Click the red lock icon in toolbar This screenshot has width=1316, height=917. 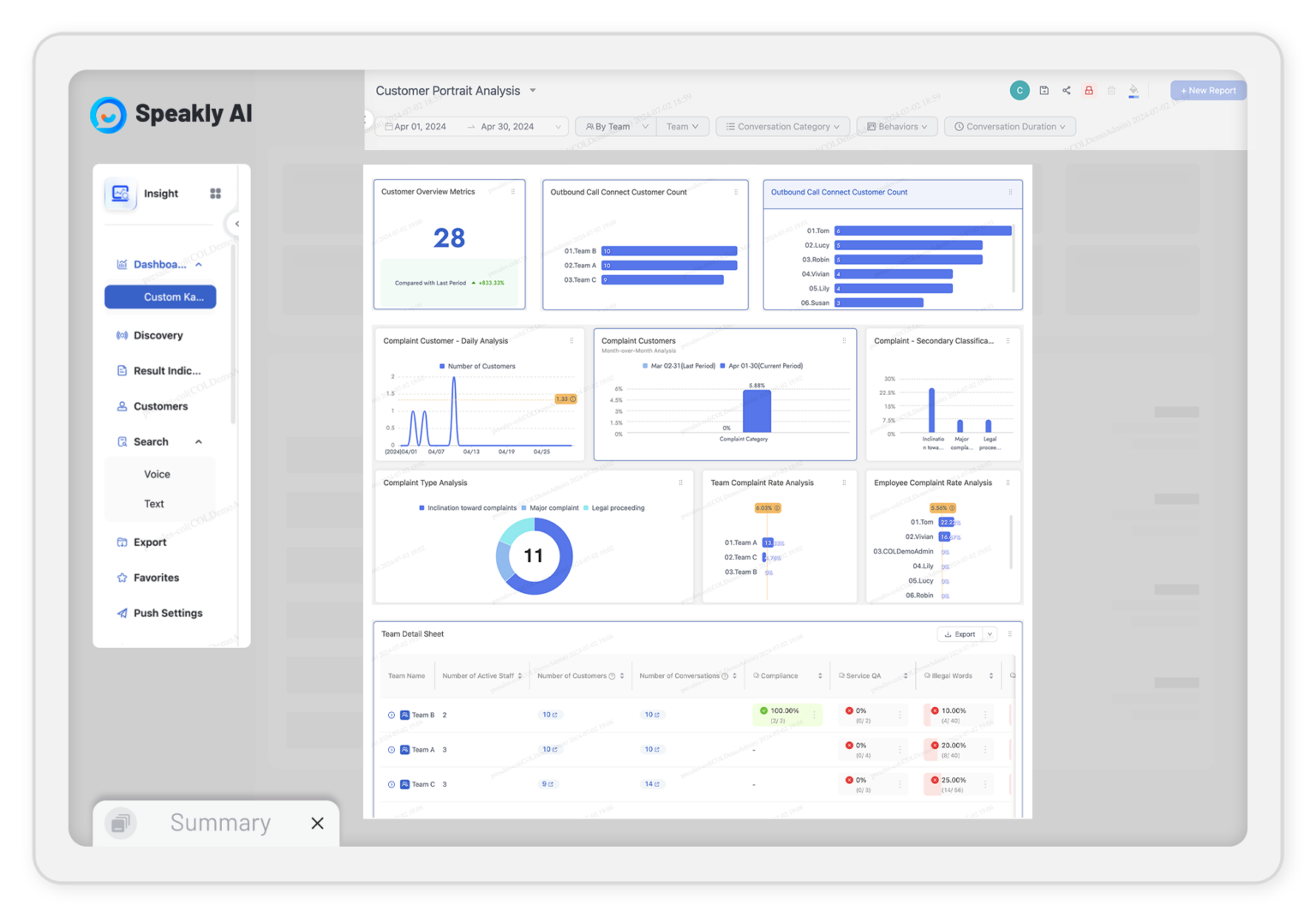point(1089,90)
